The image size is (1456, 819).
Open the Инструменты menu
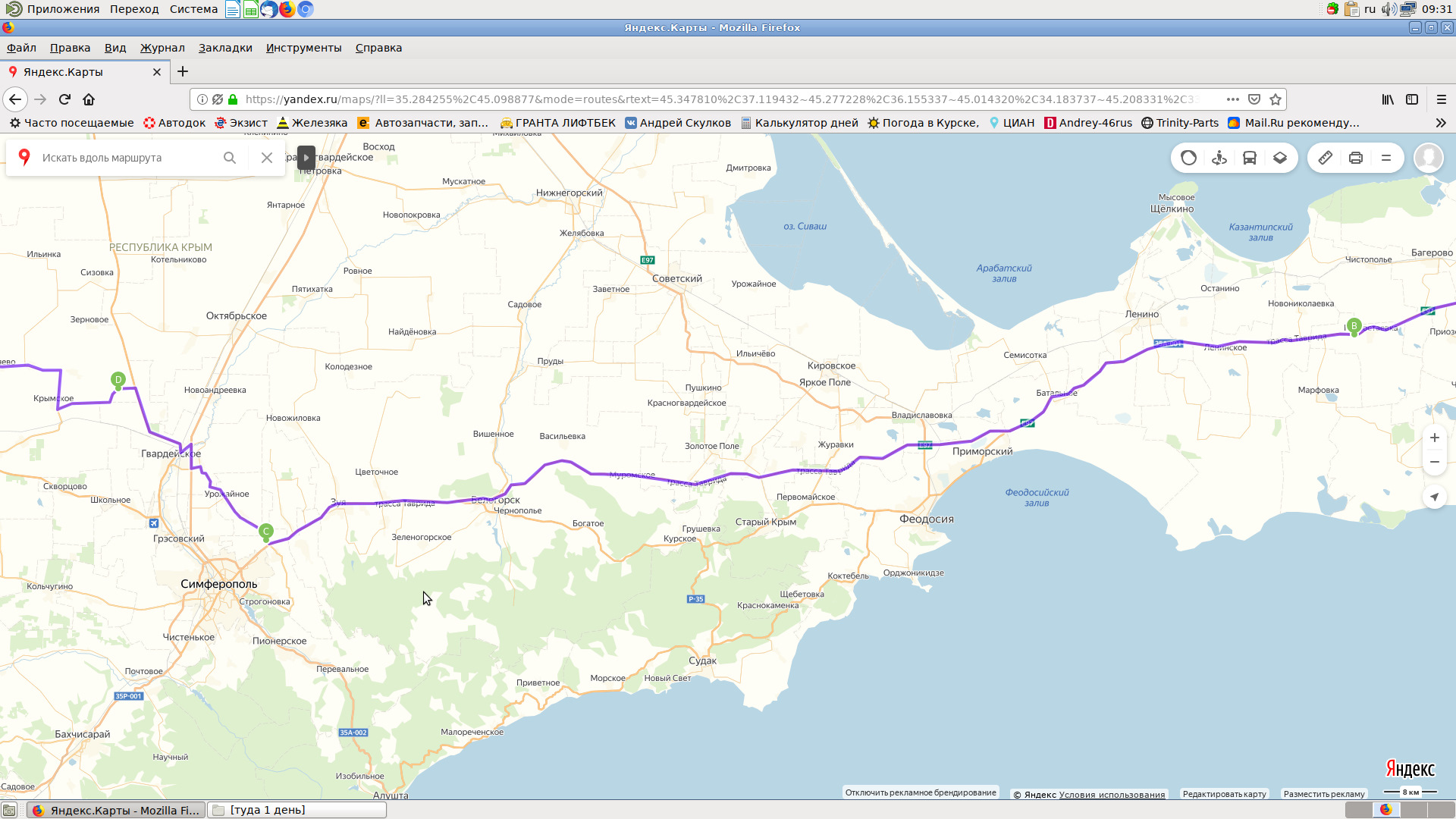click(303, 48)
